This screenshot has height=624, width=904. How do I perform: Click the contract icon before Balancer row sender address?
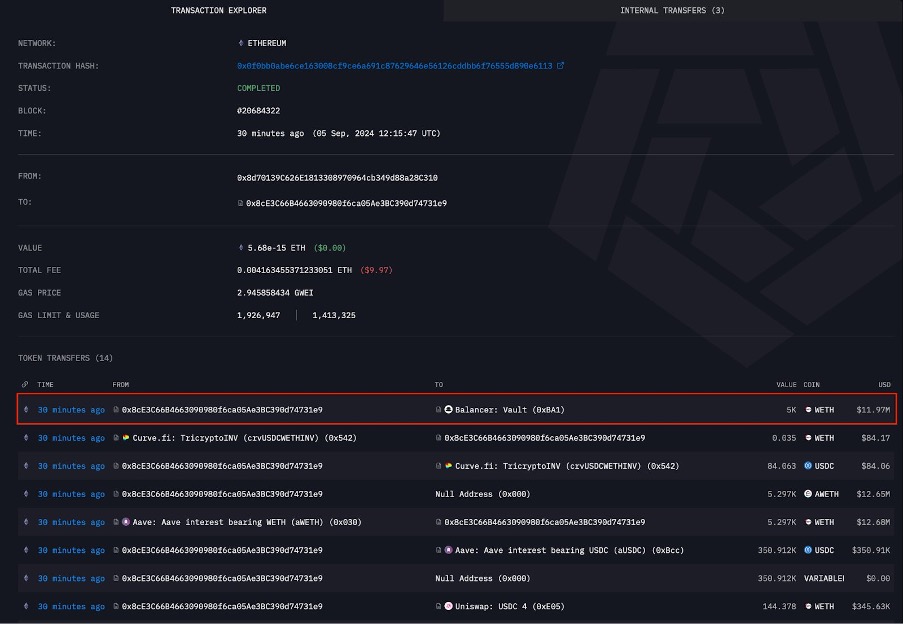point(116,410)
